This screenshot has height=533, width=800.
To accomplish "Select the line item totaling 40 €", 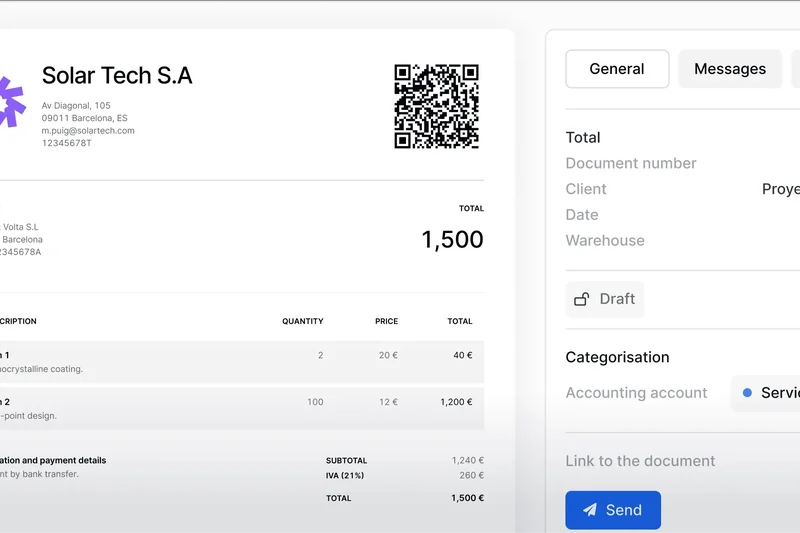I will [240, 361].
